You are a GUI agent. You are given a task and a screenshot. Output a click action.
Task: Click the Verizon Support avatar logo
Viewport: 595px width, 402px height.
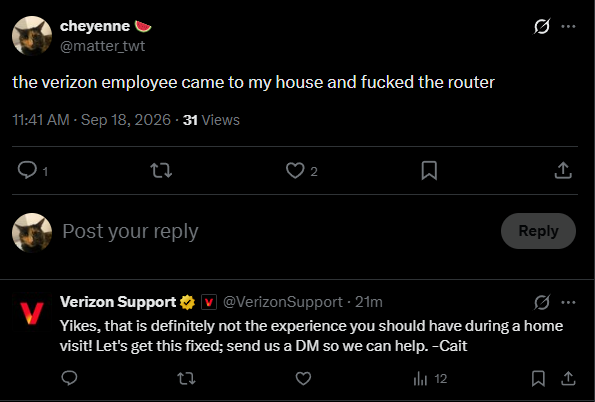32,313
